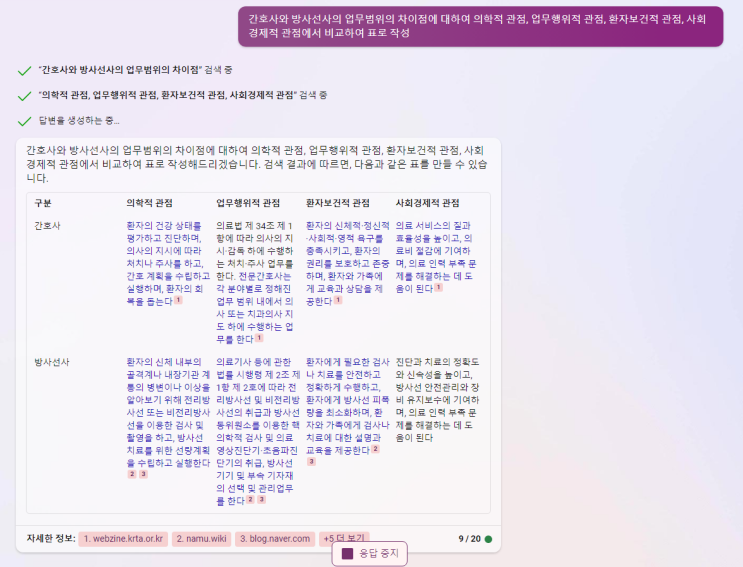Click the '간호사' row label
The width and height of the screenshot is (743, 567).
click(x=47, y=226)
